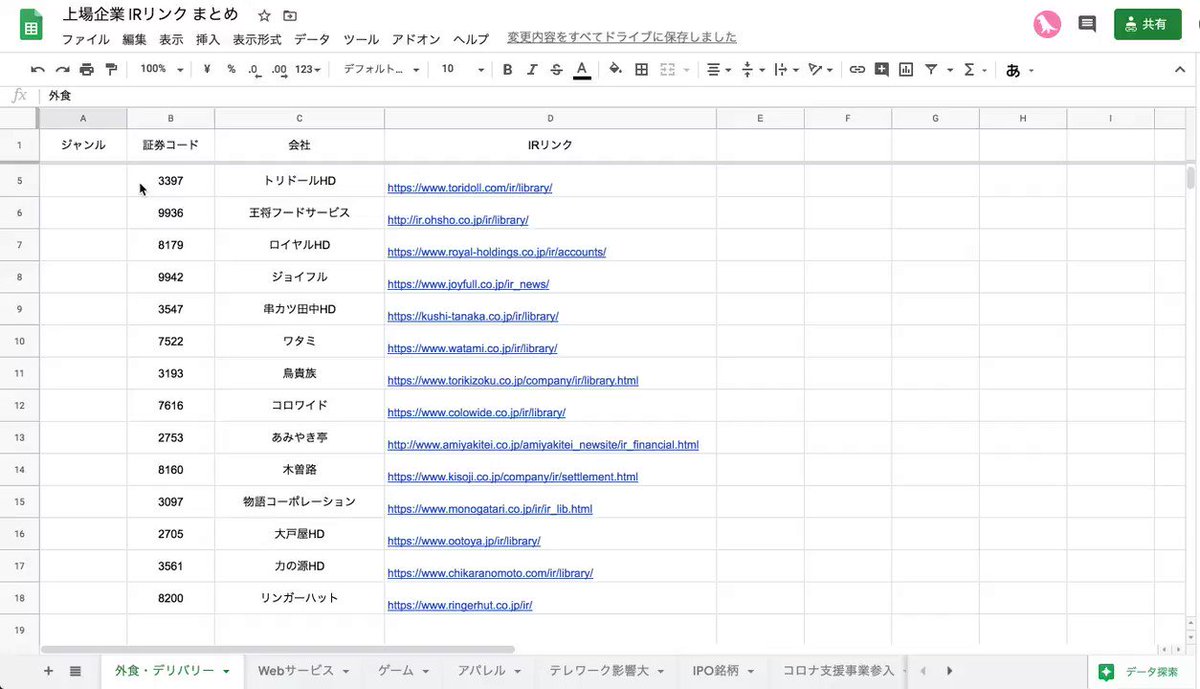This screenshot has width=1200, height=689.
Task: Open the ツール menu
Action: (361, 39)
